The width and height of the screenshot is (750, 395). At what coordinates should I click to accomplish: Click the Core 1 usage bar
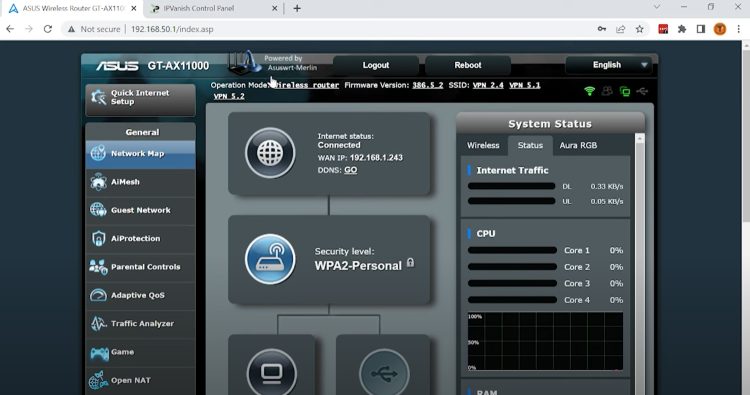coord(512,250)
